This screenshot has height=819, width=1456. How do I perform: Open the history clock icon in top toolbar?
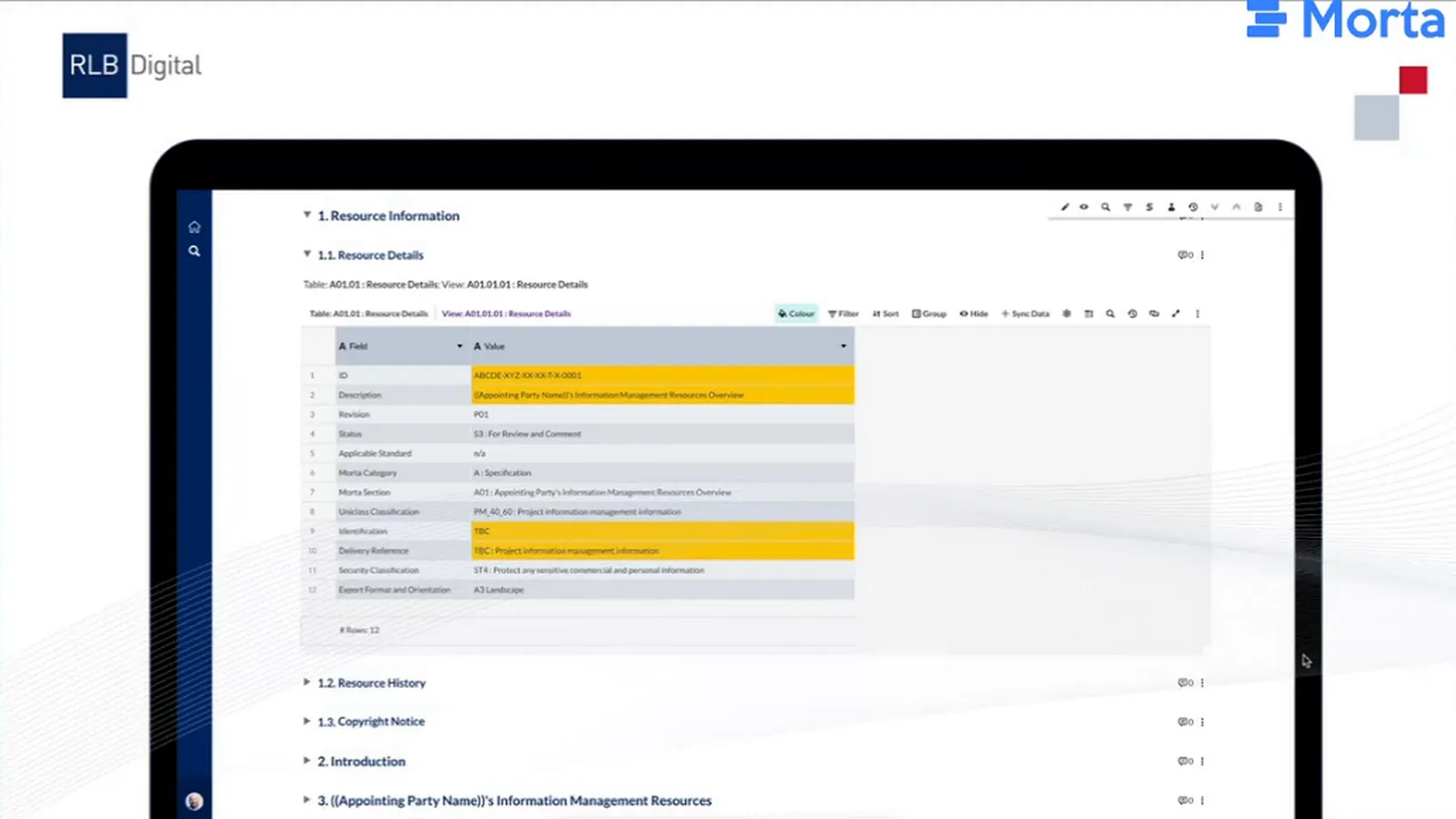[1193, 207]
